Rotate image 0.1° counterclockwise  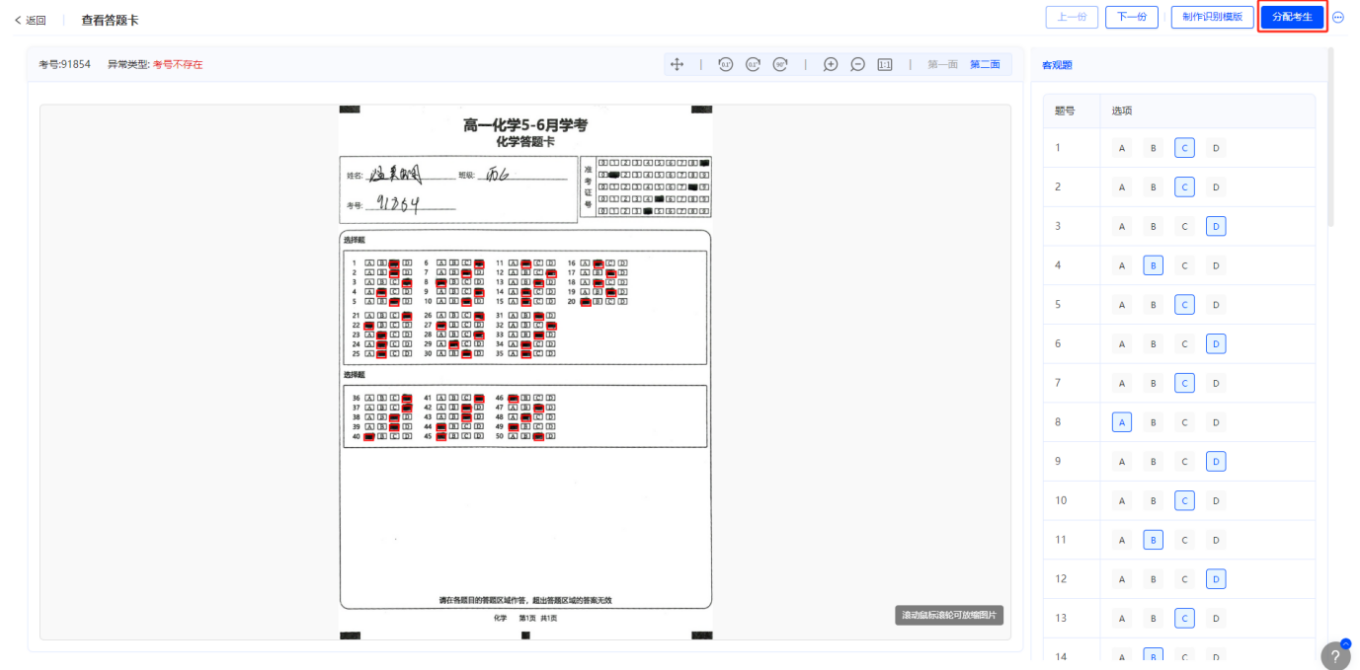[x=726, y=64]
